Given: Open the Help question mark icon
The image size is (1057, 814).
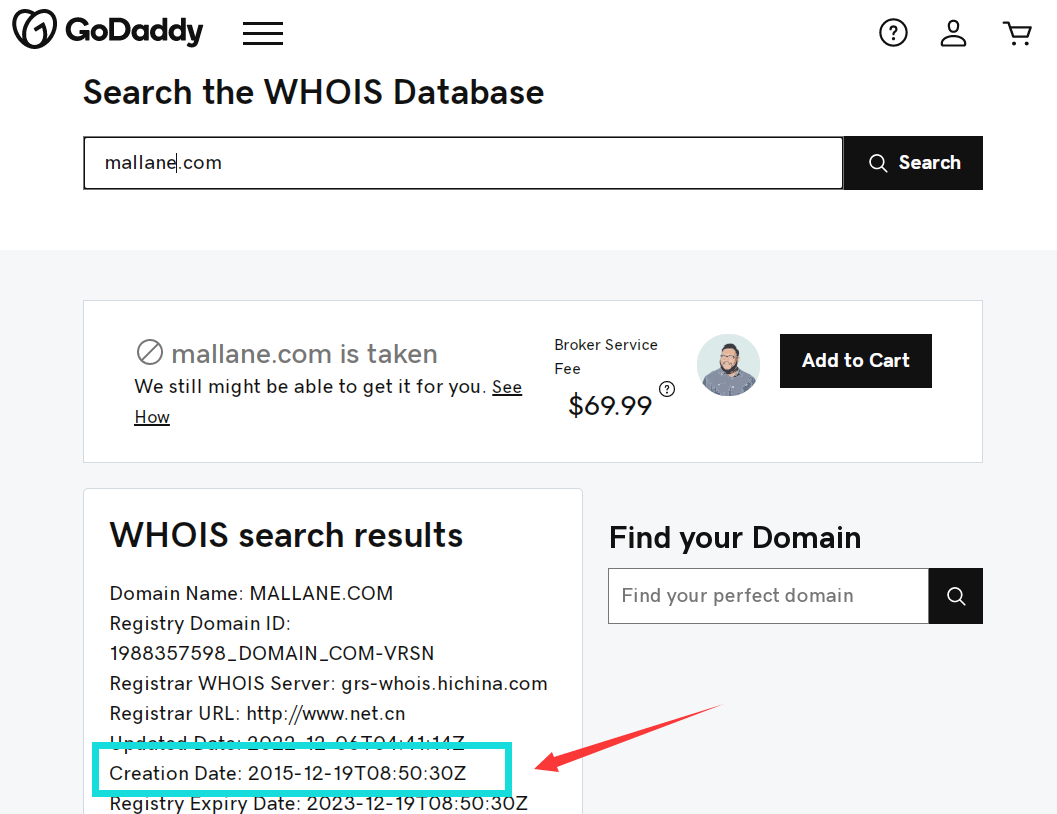Looking at the screenshot, I should pyautogui.click(x=893, y=32).
